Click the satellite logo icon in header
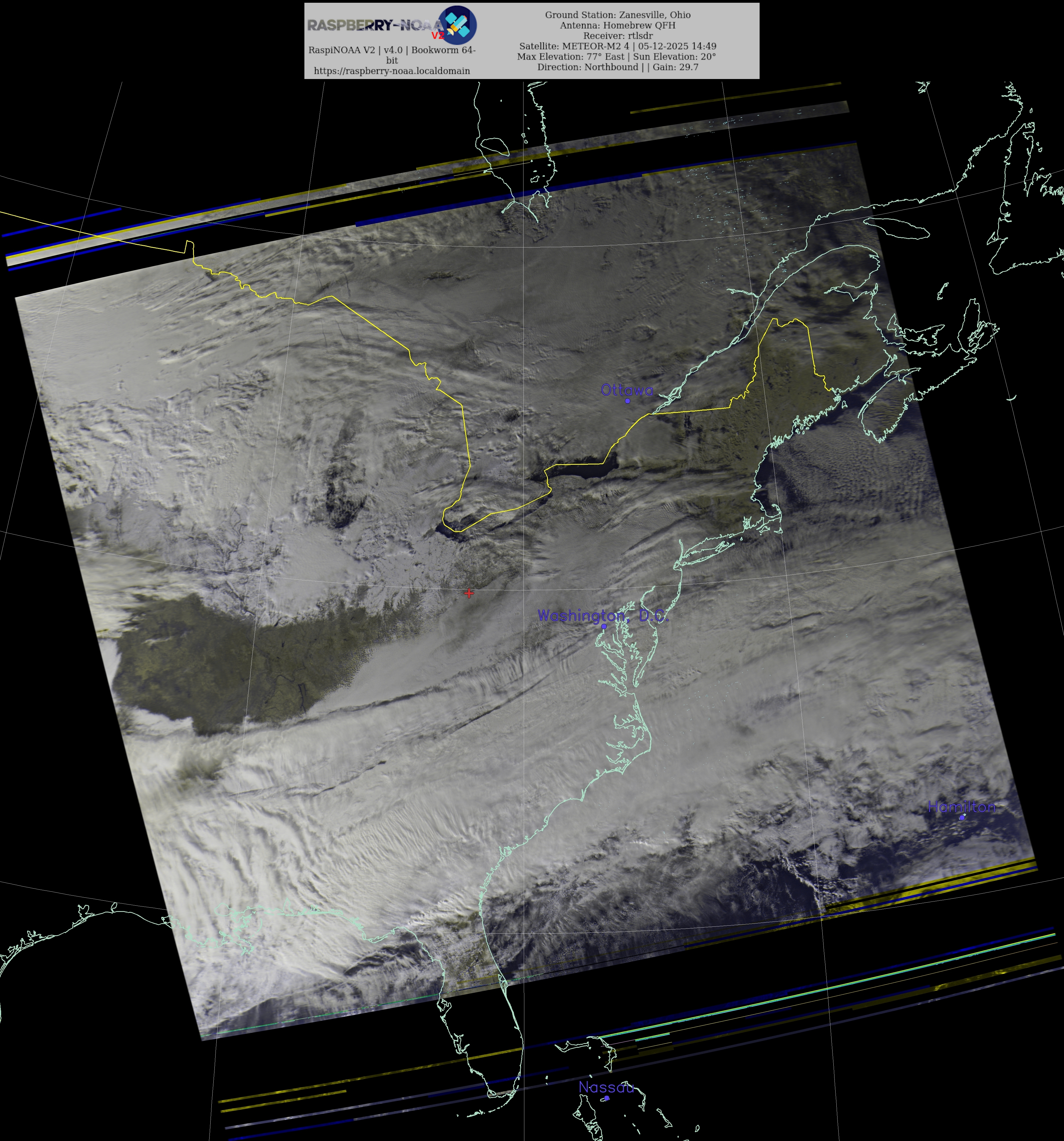1064x1141 pixels. pos(458,25)
